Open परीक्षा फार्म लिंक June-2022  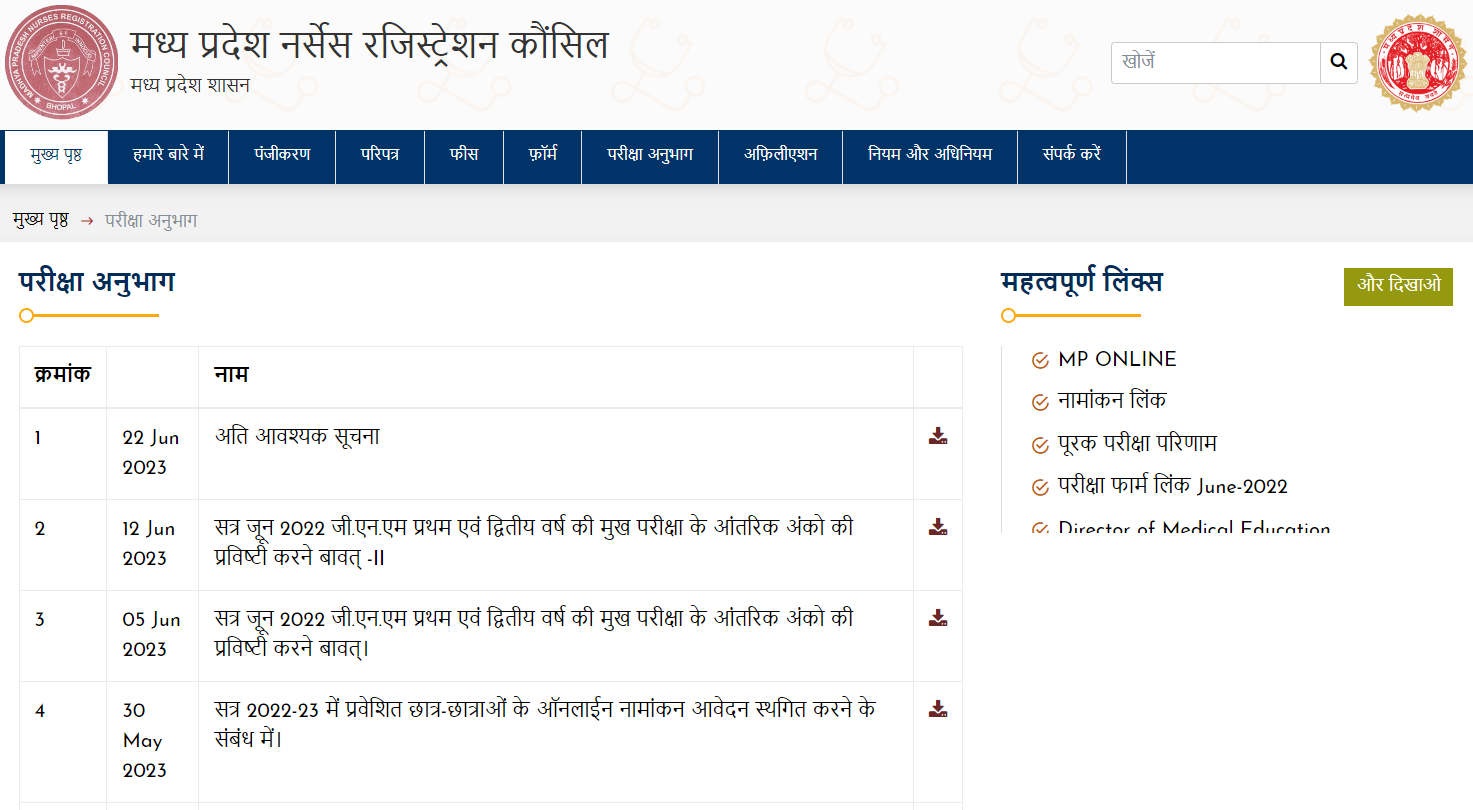[1173, 487]
